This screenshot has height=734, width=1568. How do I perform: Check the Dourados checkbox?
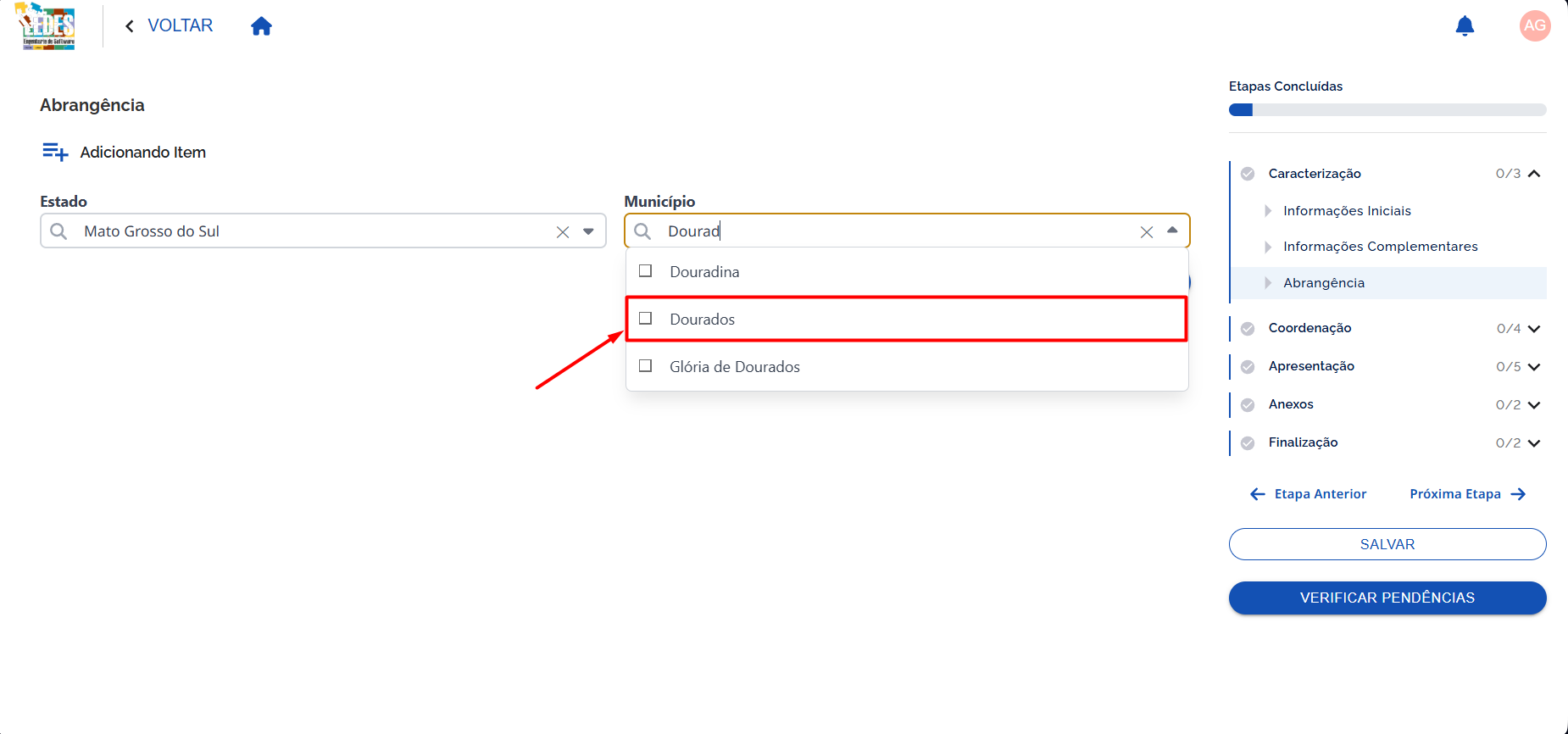646,319
